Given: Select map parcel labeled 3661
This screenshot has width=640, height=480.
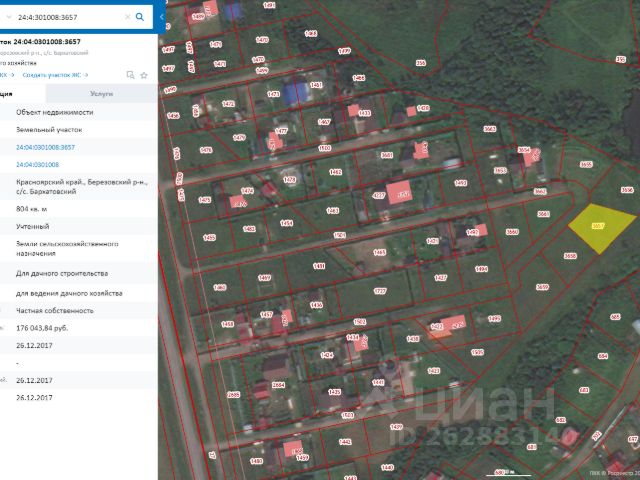Looking at the screenshot, I should pos(543,214).
